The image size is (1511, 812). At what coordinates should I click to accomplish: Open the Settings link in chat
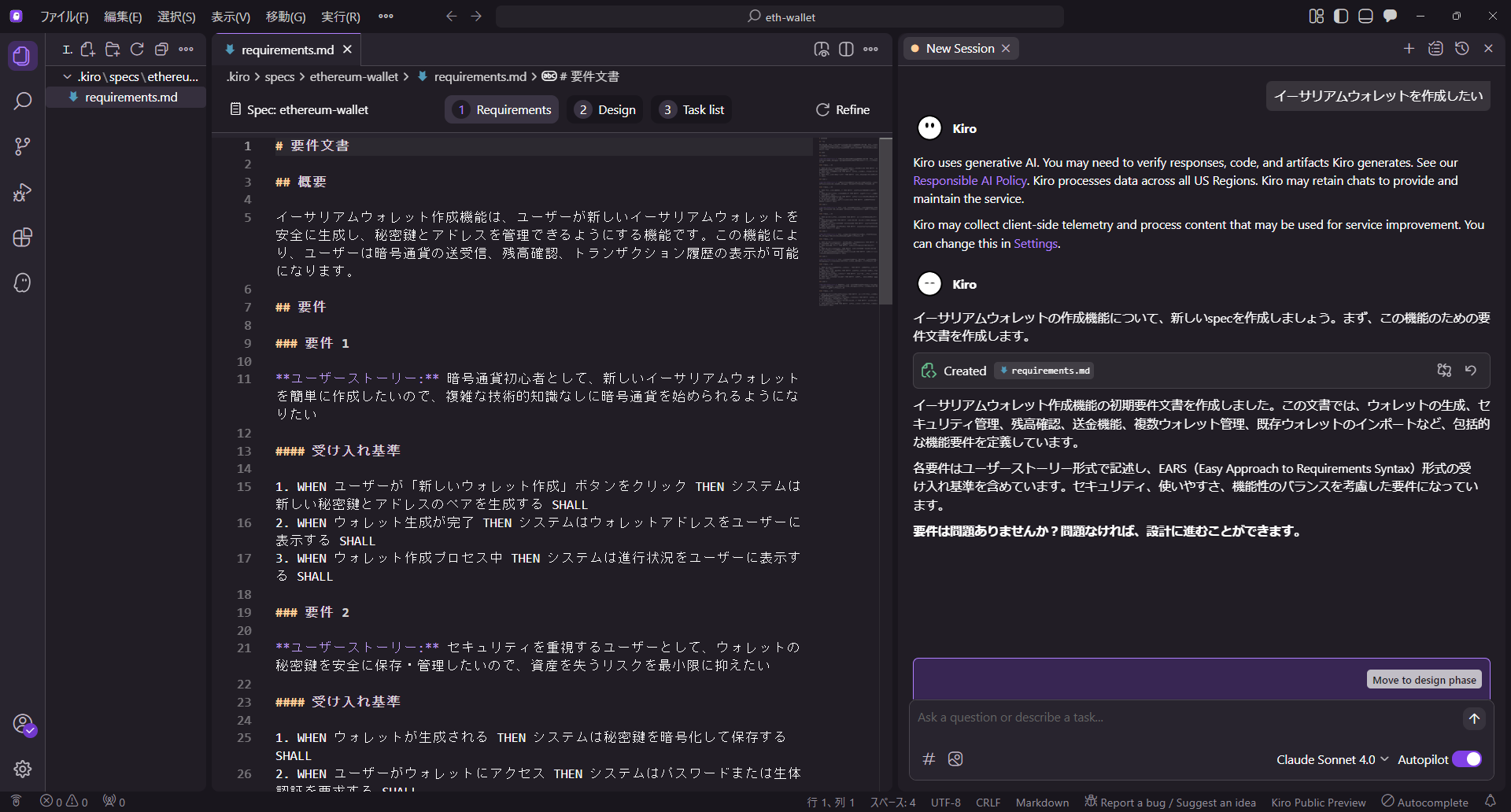[x=1035, y=243]
